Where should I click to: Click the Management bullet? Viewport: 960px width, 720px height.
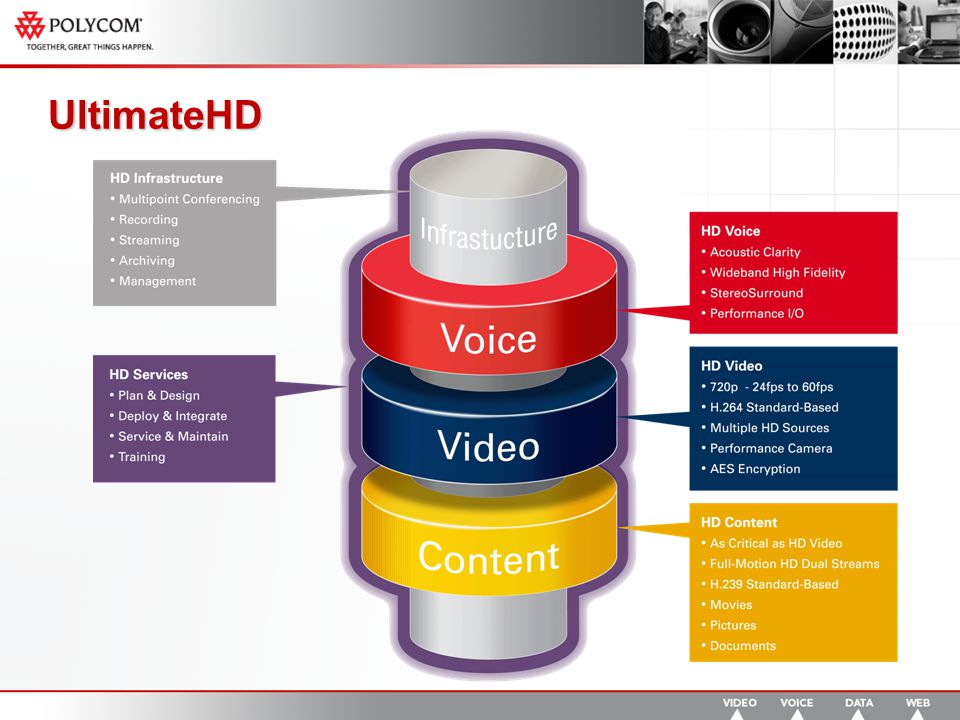point(153,281)
